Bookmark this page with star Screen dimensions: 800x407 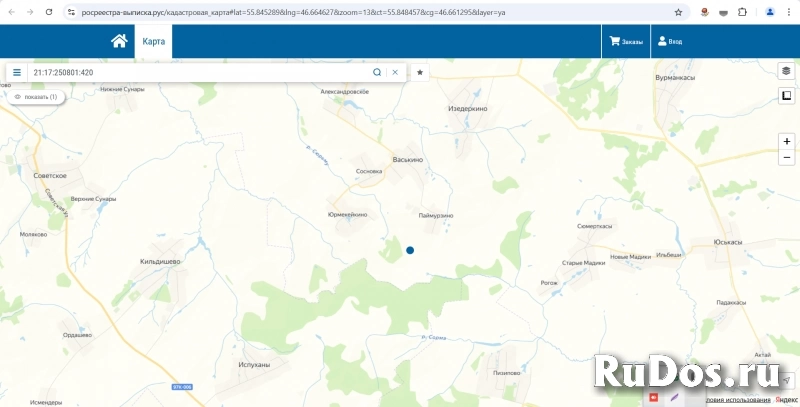(678, 12)
